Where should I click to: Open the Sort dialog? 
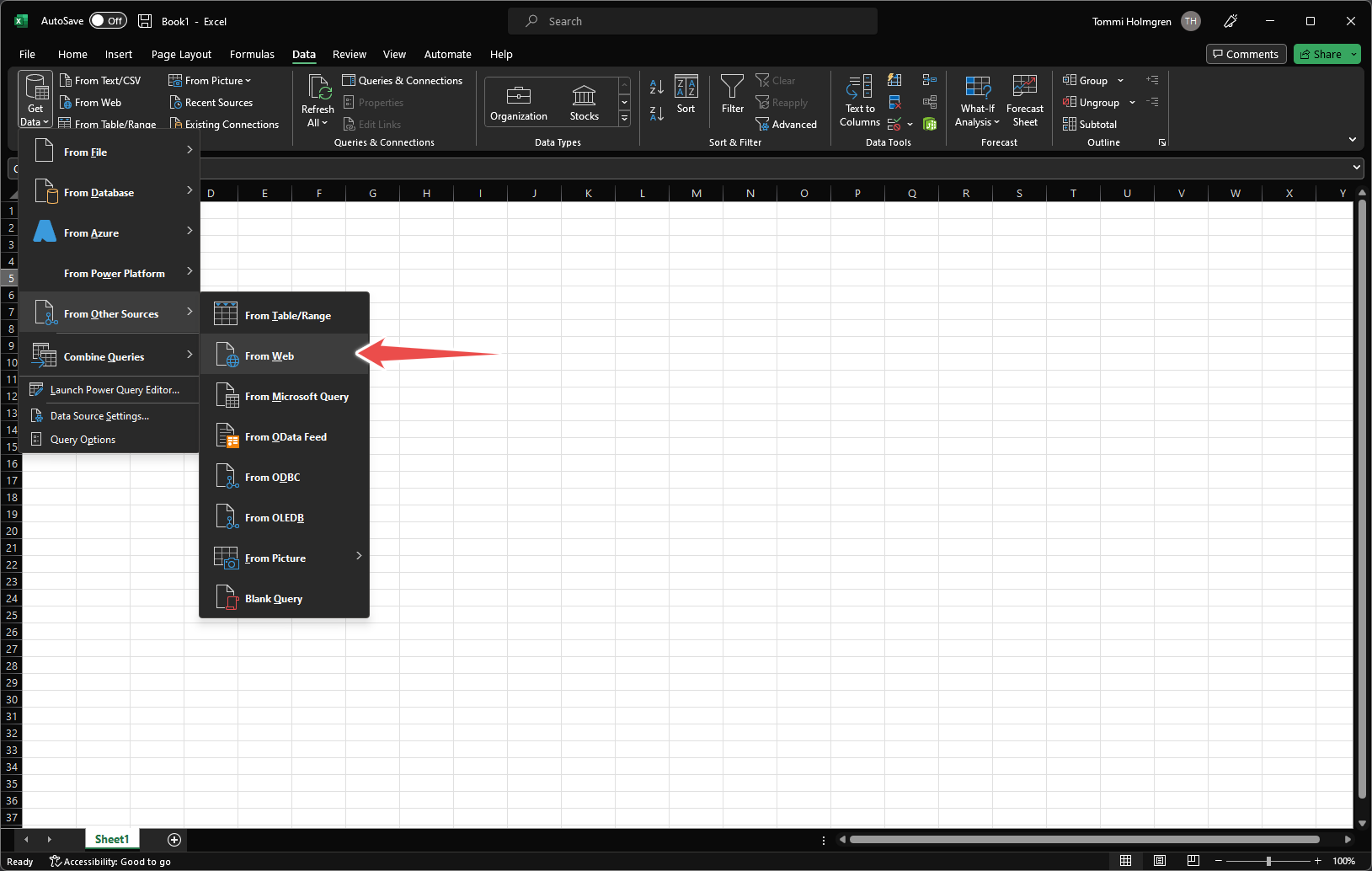coord(686,94)
